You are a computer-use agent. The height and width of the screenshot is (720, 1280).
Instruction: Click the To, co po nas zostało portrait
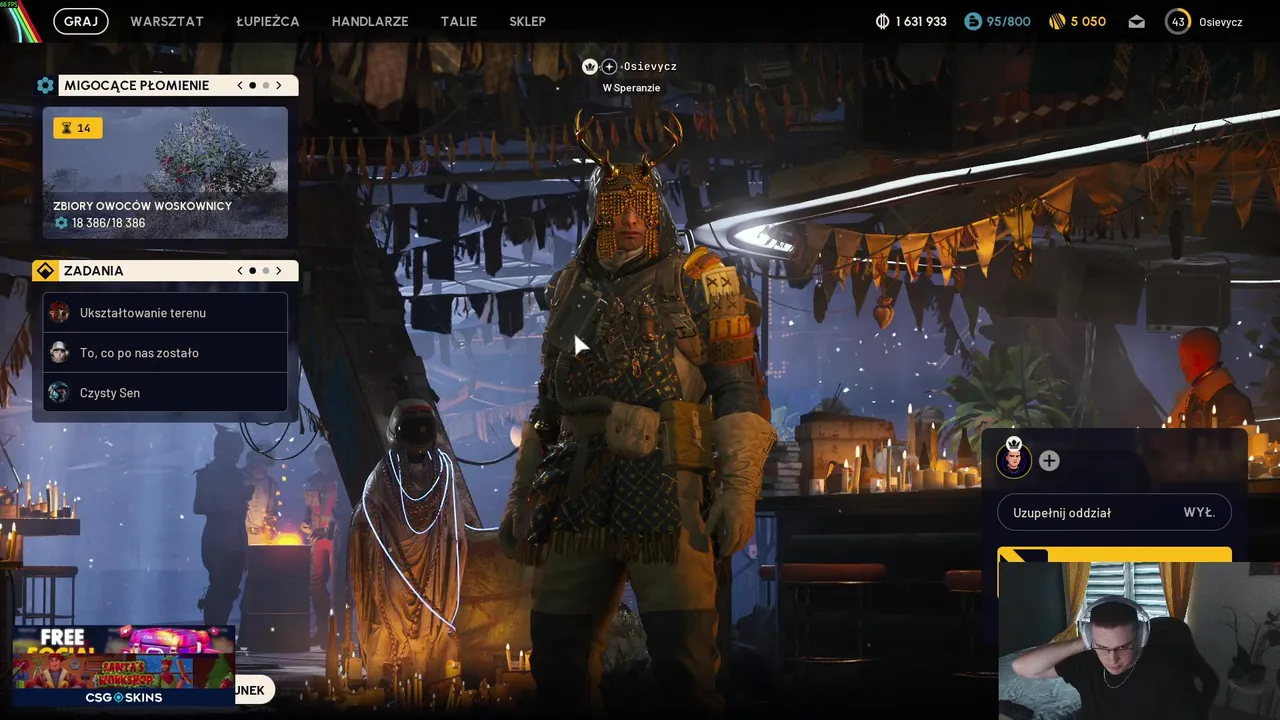[59, 353]
